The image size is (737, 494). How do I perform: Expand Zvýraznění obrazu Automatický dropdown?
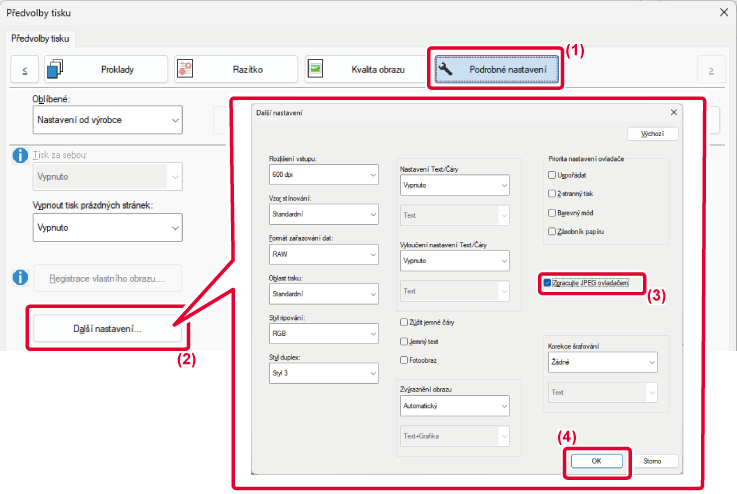pyautogui.click(x=455, y=407)
